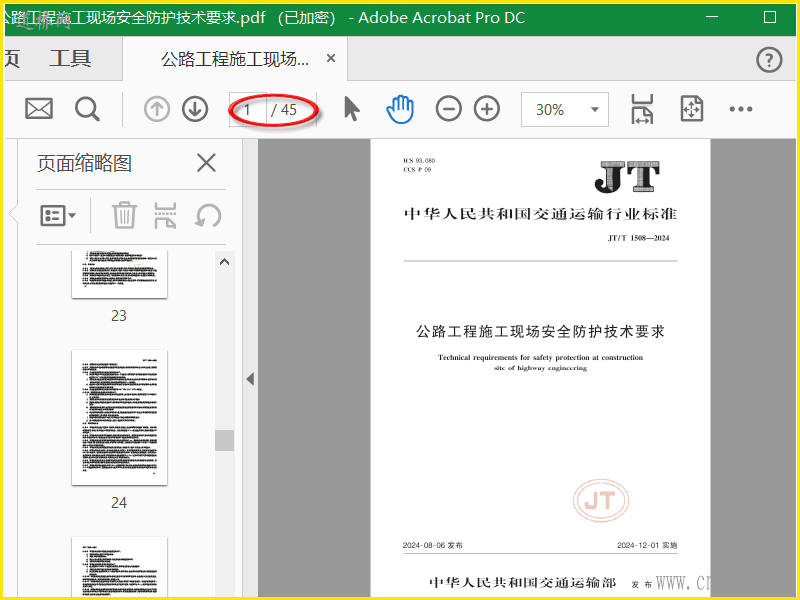The width and height of the screenshot is (800, 600).
Task: Click the release date 2024-08-06 发布
Action: click(433, 545)
